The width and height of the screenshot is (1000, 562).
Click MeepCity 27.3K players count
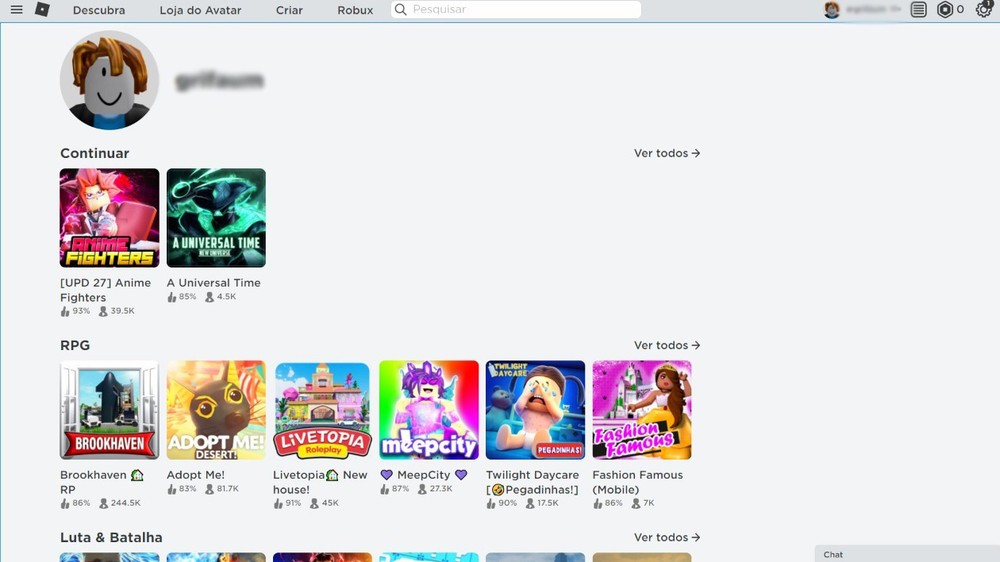coord(435,489)
